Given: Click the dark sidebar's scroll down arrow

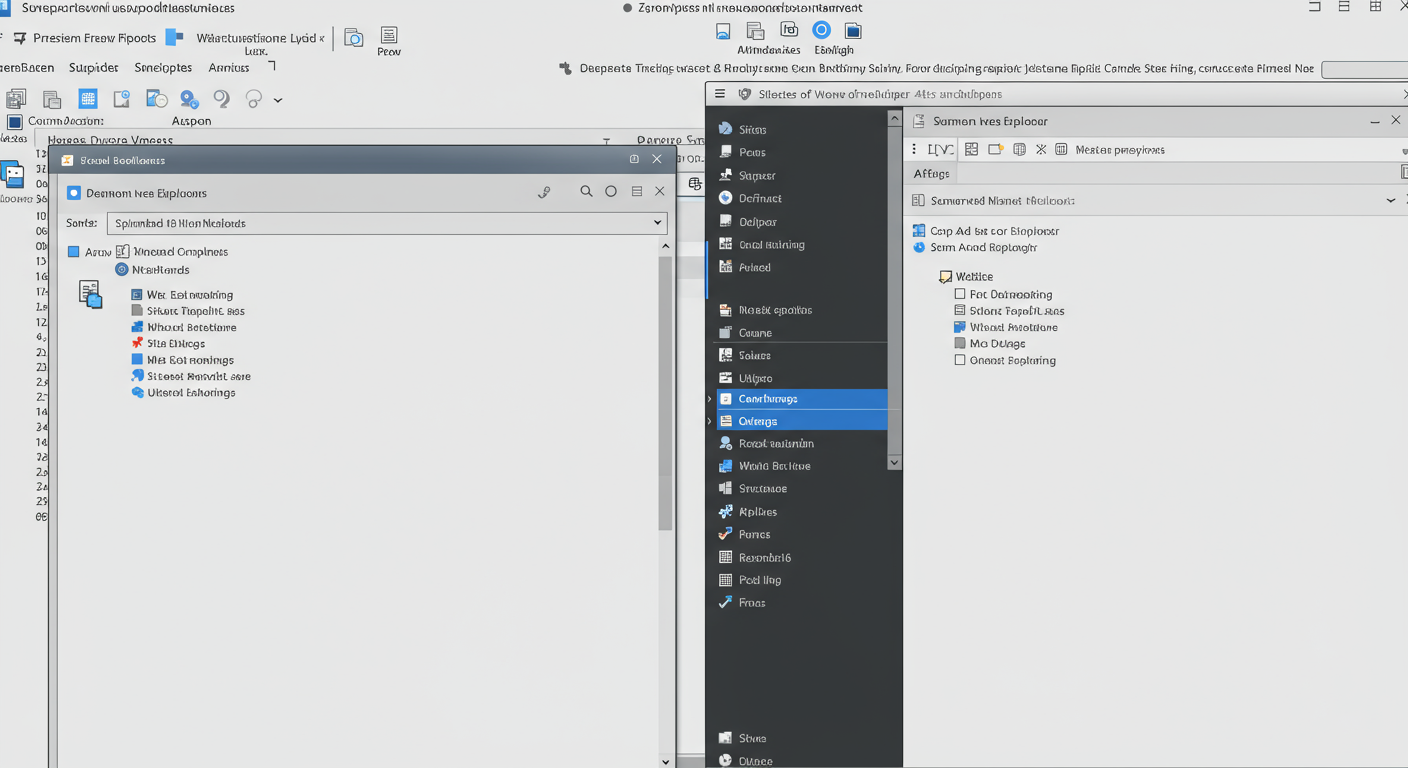Looking at the screenshot, I should click(894, 463).
